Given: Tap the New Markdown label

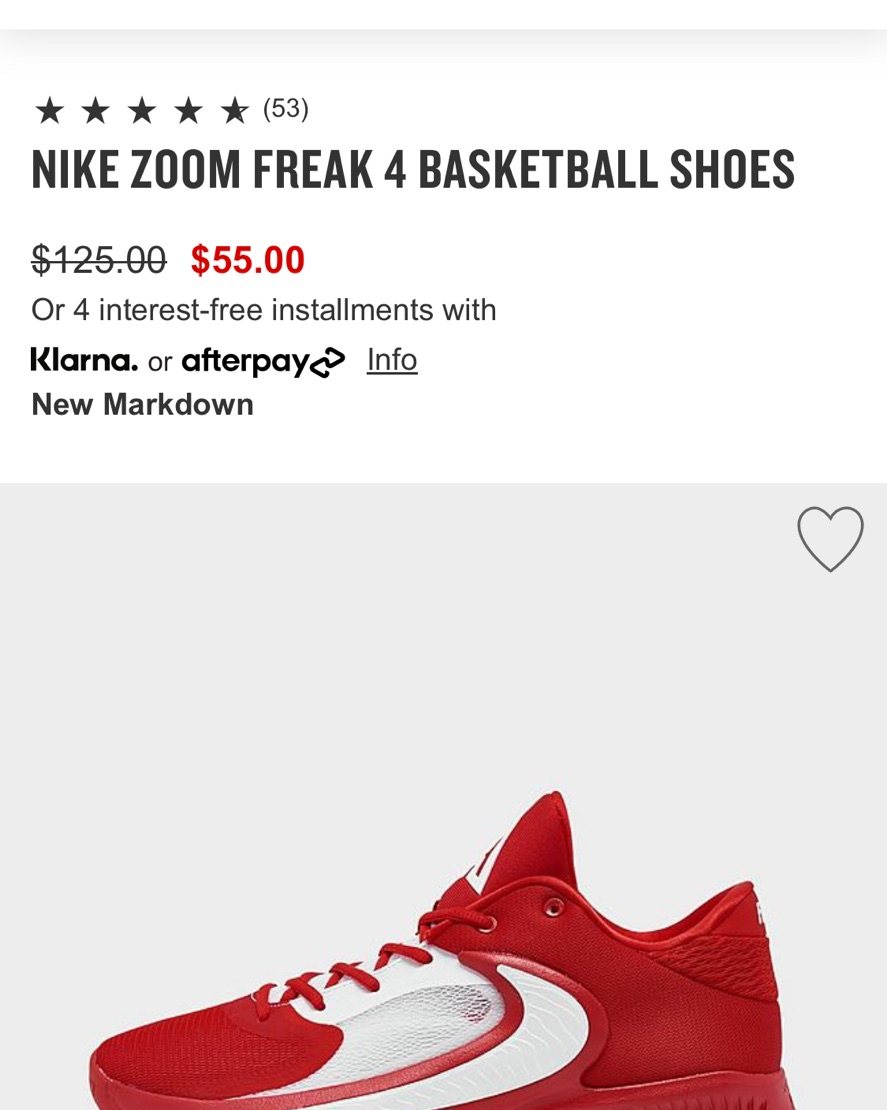Looking at the screenshot, I should pos(143,405).
